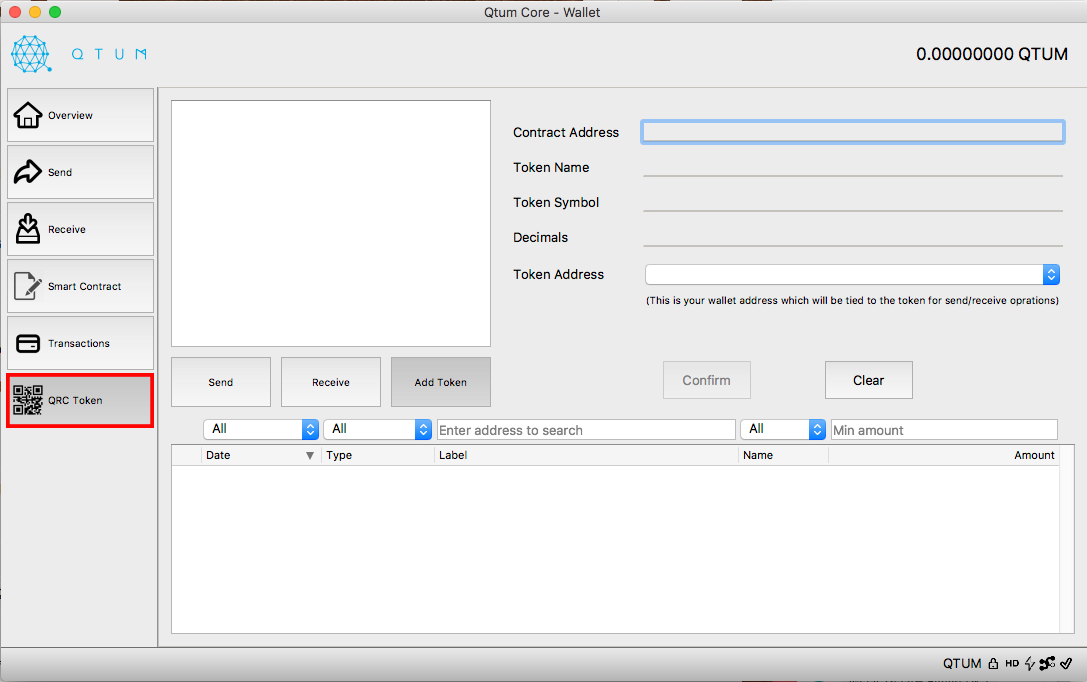Select the QRC Token sidebar item
Viewport: 1087px width, 682px height.
click(x=80, y=401)
